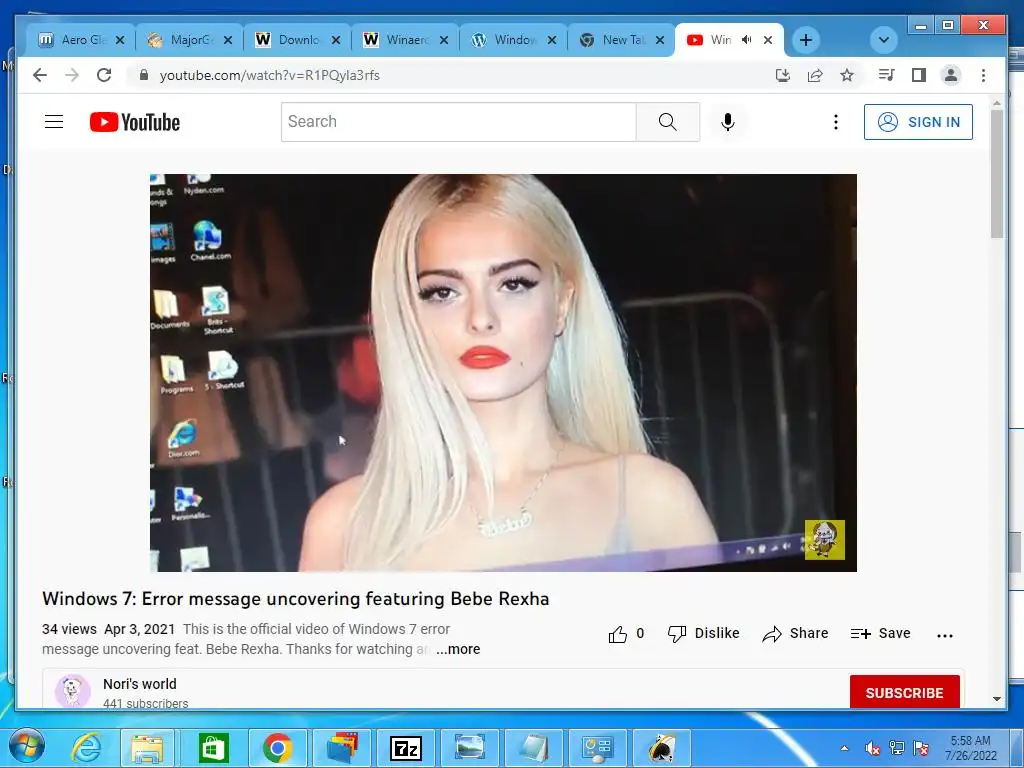Open the tab search dropdown chevron
Screen dimensions: 1024x768
[884, 40]
